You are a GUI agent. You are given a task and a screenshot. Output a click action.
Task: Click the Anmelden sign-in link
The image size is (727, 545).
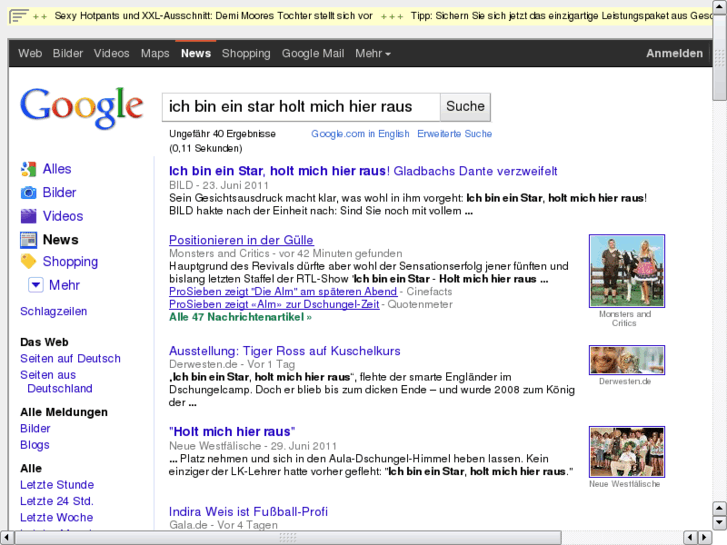674,53
